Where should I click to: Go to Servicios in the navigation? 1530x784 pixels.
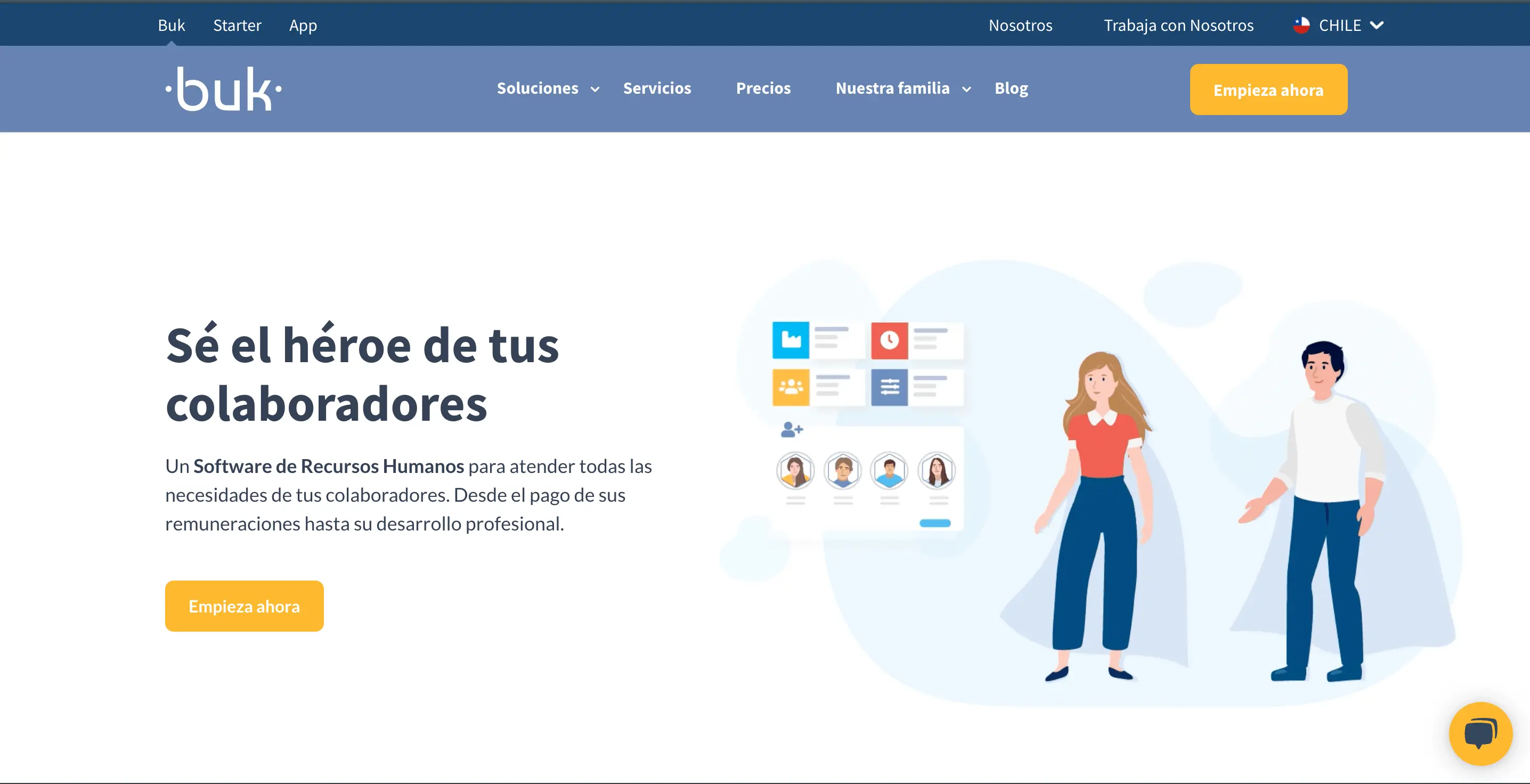pyautogui.click(x=657, y=88)
